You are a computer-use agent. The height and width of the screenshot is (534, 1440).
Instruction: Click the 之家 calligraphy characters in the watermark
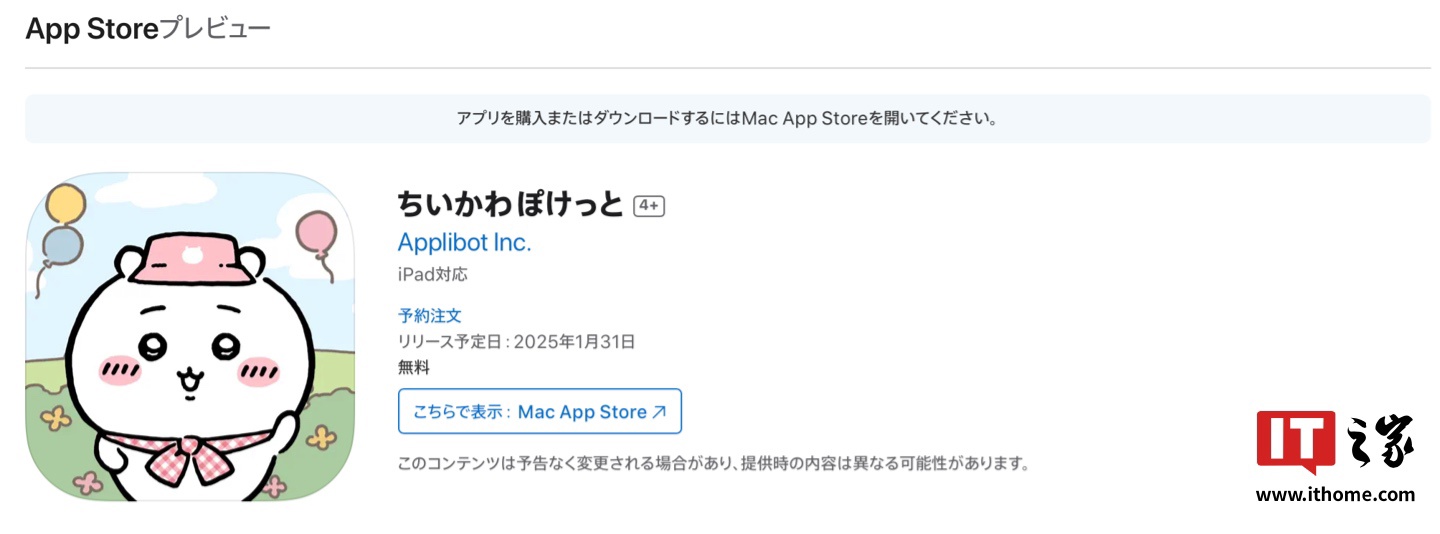(1383, 441)
